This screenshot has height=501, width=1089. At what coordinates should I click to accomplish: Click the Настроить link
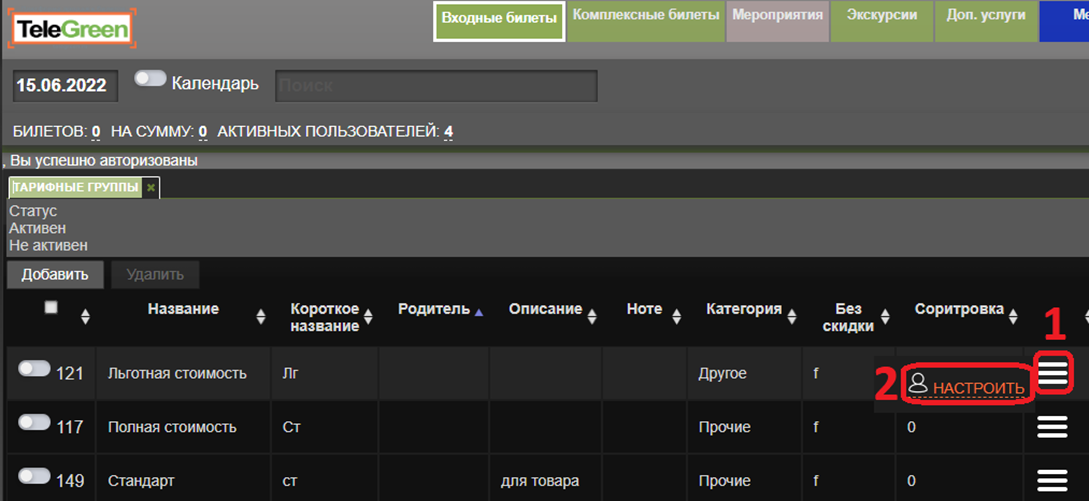pos(978,387)
